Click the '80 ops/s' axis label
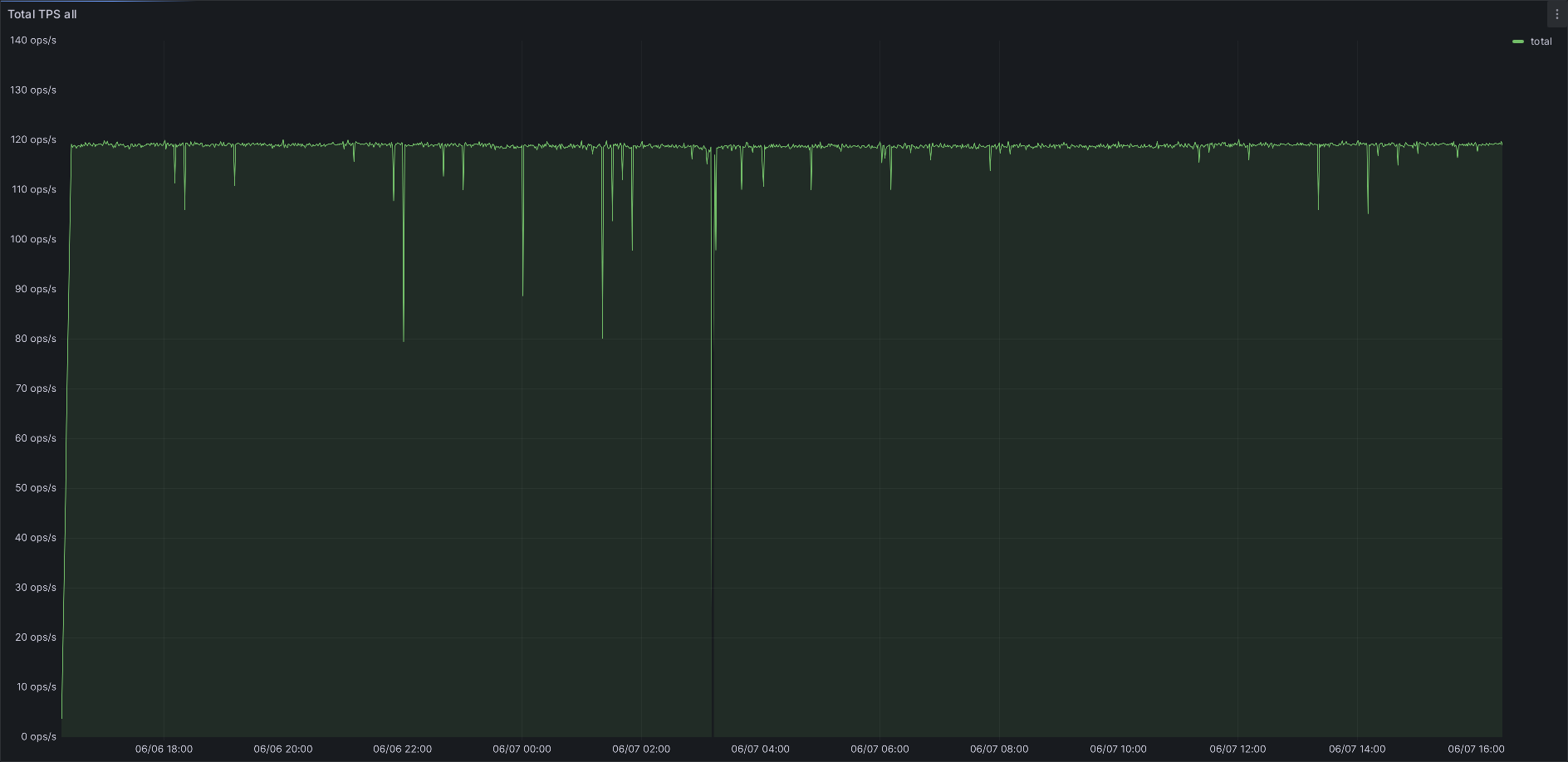This screenshot has height=762, width=1568. point(36,339)
